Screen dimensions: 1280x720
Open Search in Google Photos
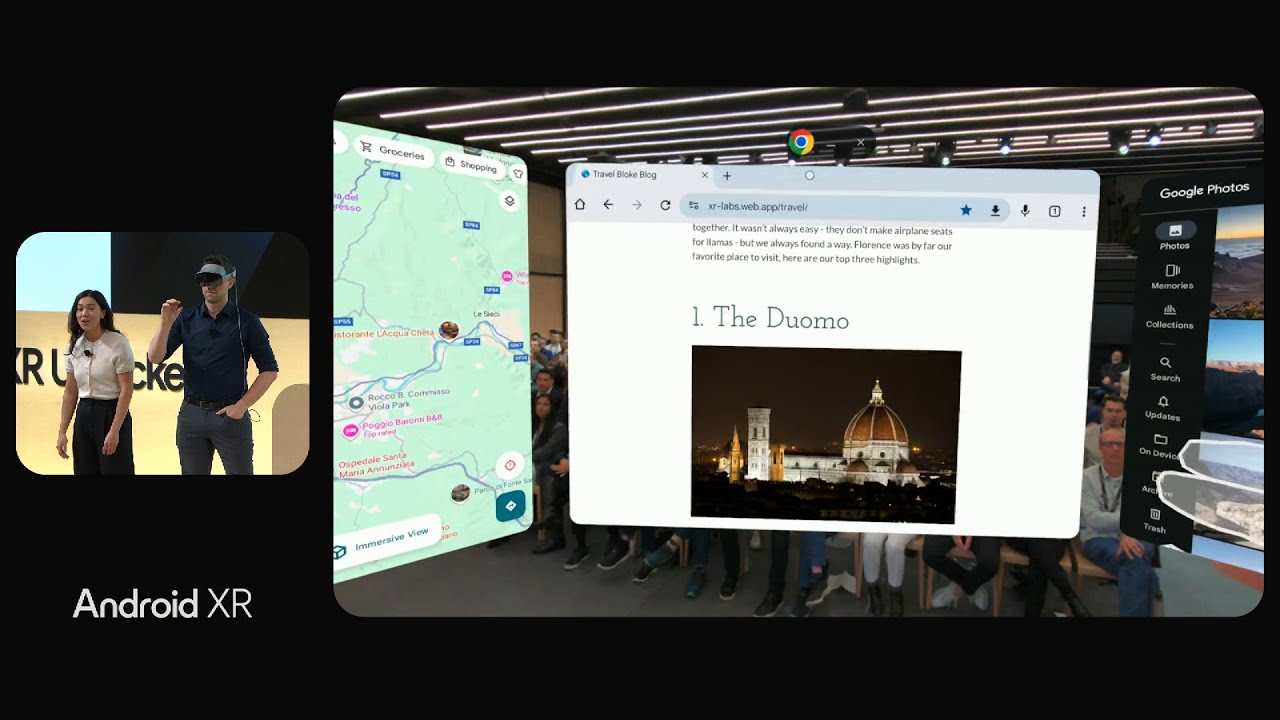pos(1165,369)
